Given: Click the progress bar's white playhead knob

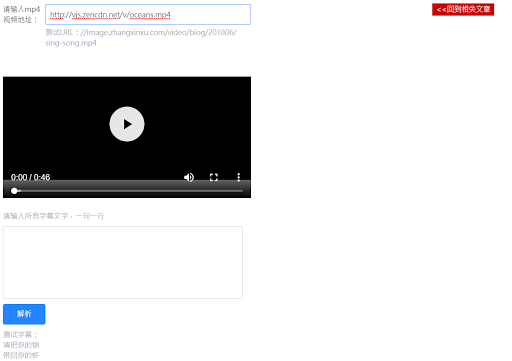Looking at the screenshot, I should tap(14, 191).
